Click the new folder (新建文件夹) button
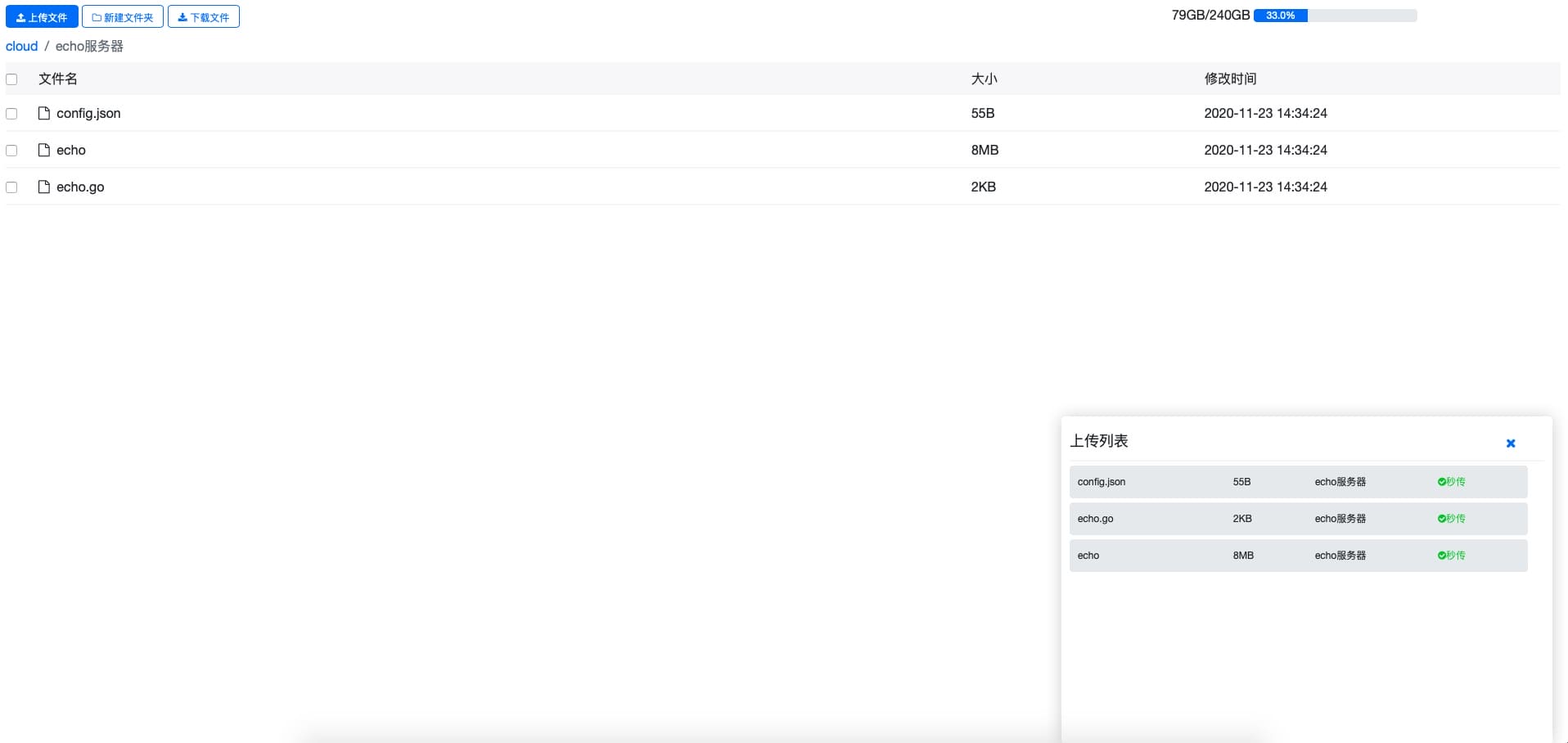This screenshot has height=743, width=1568. 123,17
